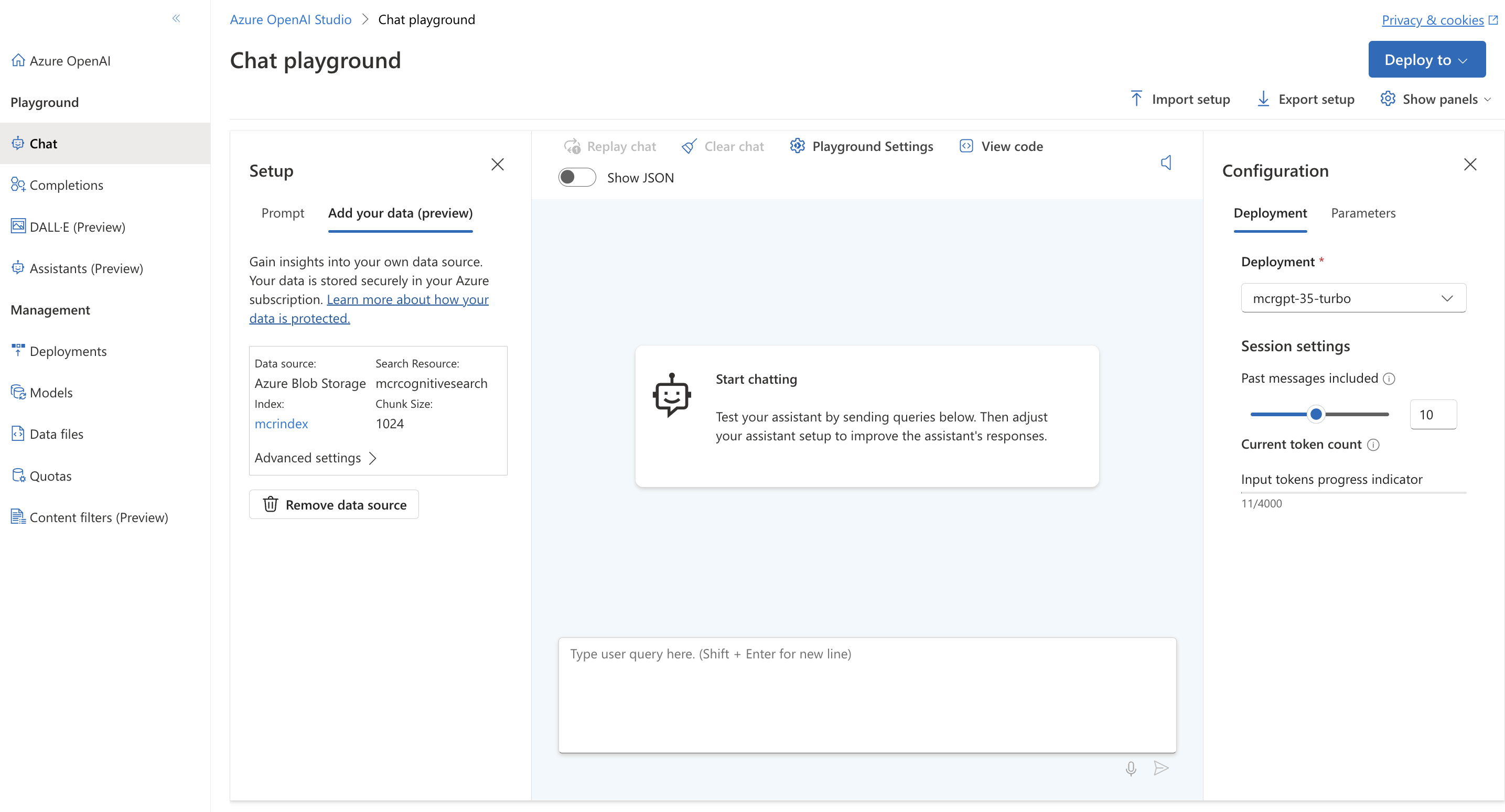The width and height of the screenshot is (1505, 812).
Task: Click the user query text box
Action: 867,695
